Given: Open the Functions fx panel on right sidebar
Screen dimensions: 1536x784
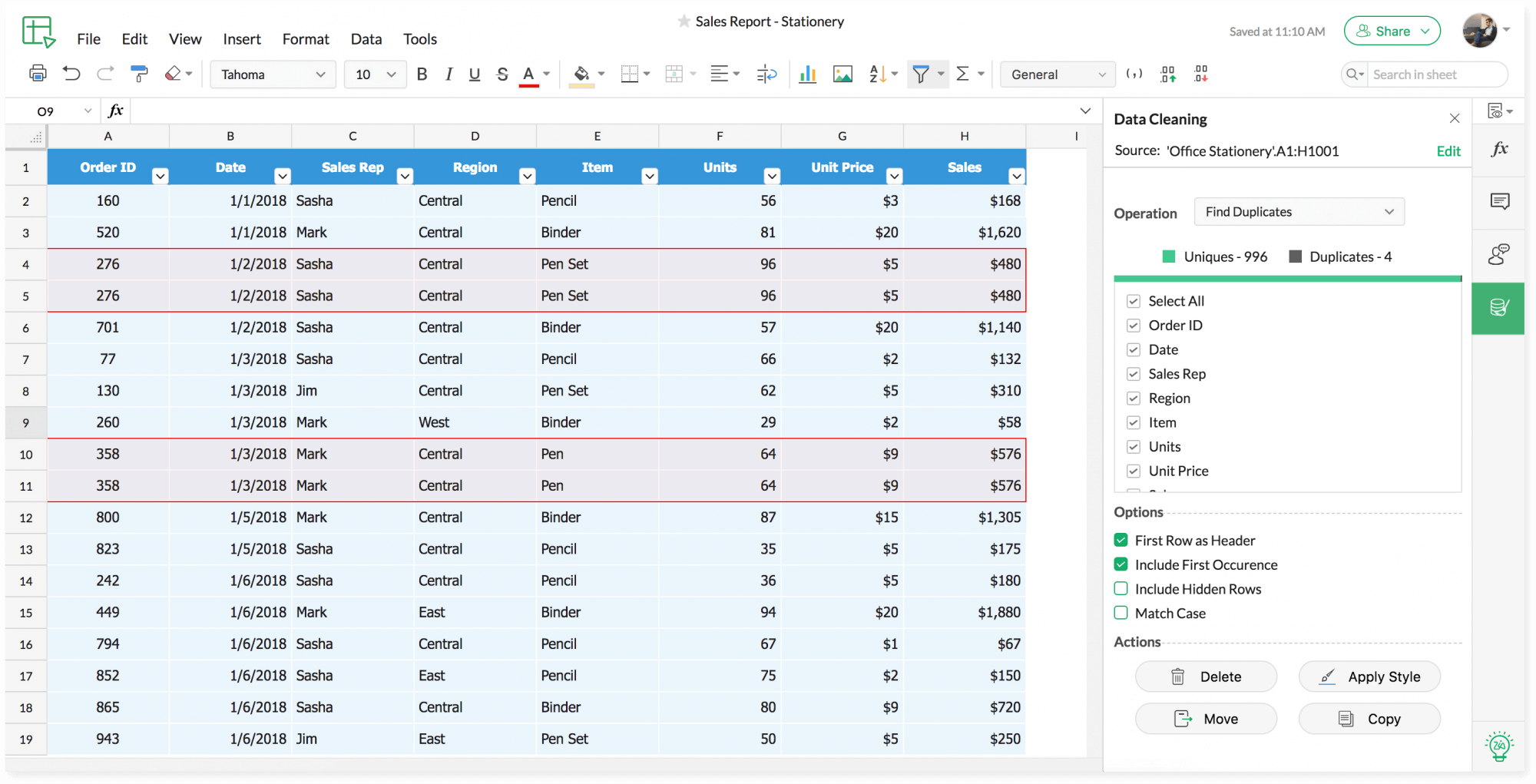Looking at the screenshot, I should point(1499,149).
